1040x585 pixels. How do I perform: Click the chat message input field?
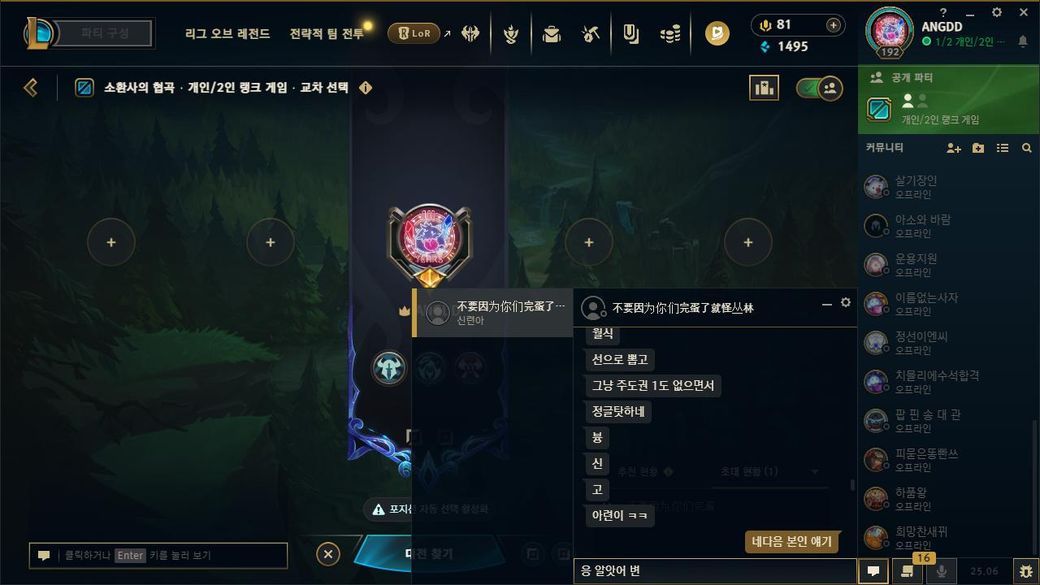click(x=714, y=571)
